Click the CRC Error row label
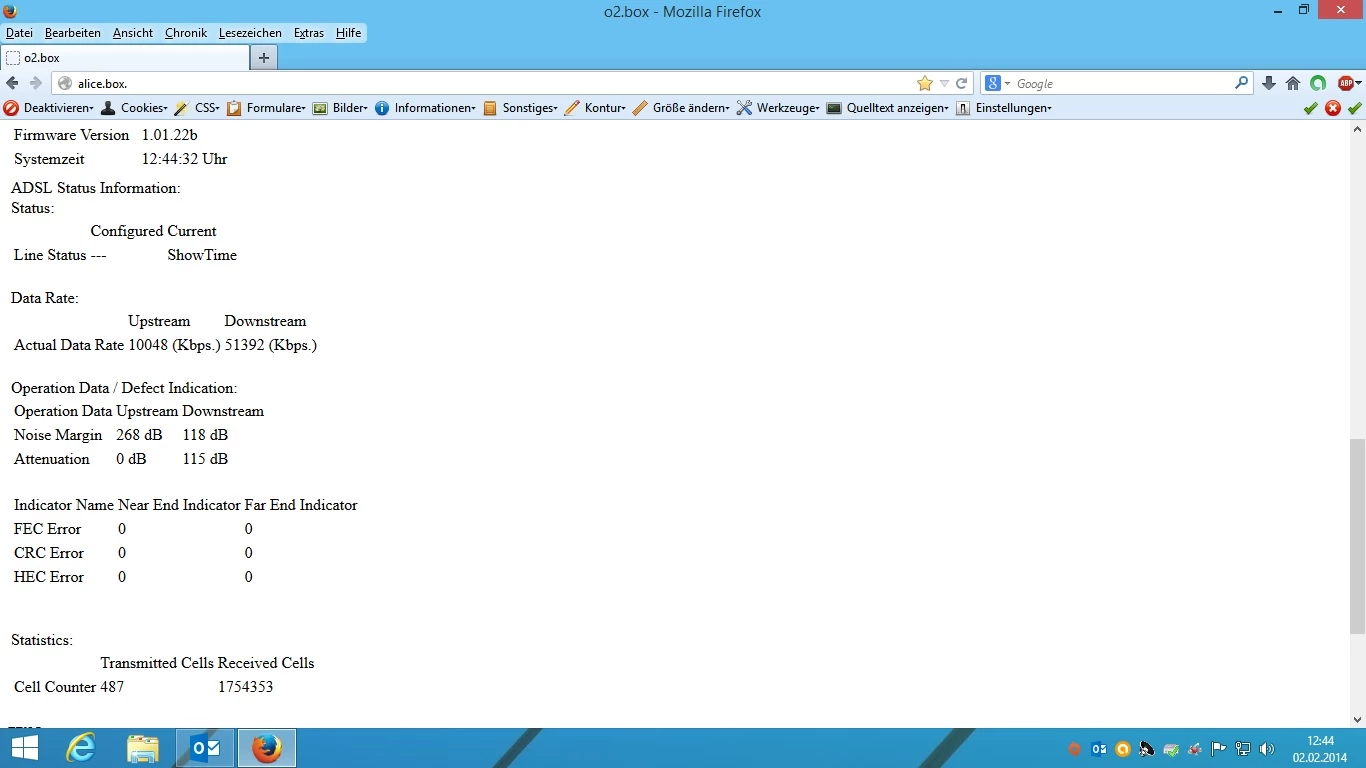This screenshot has height=768, width=1366. (x=49, y=553)
